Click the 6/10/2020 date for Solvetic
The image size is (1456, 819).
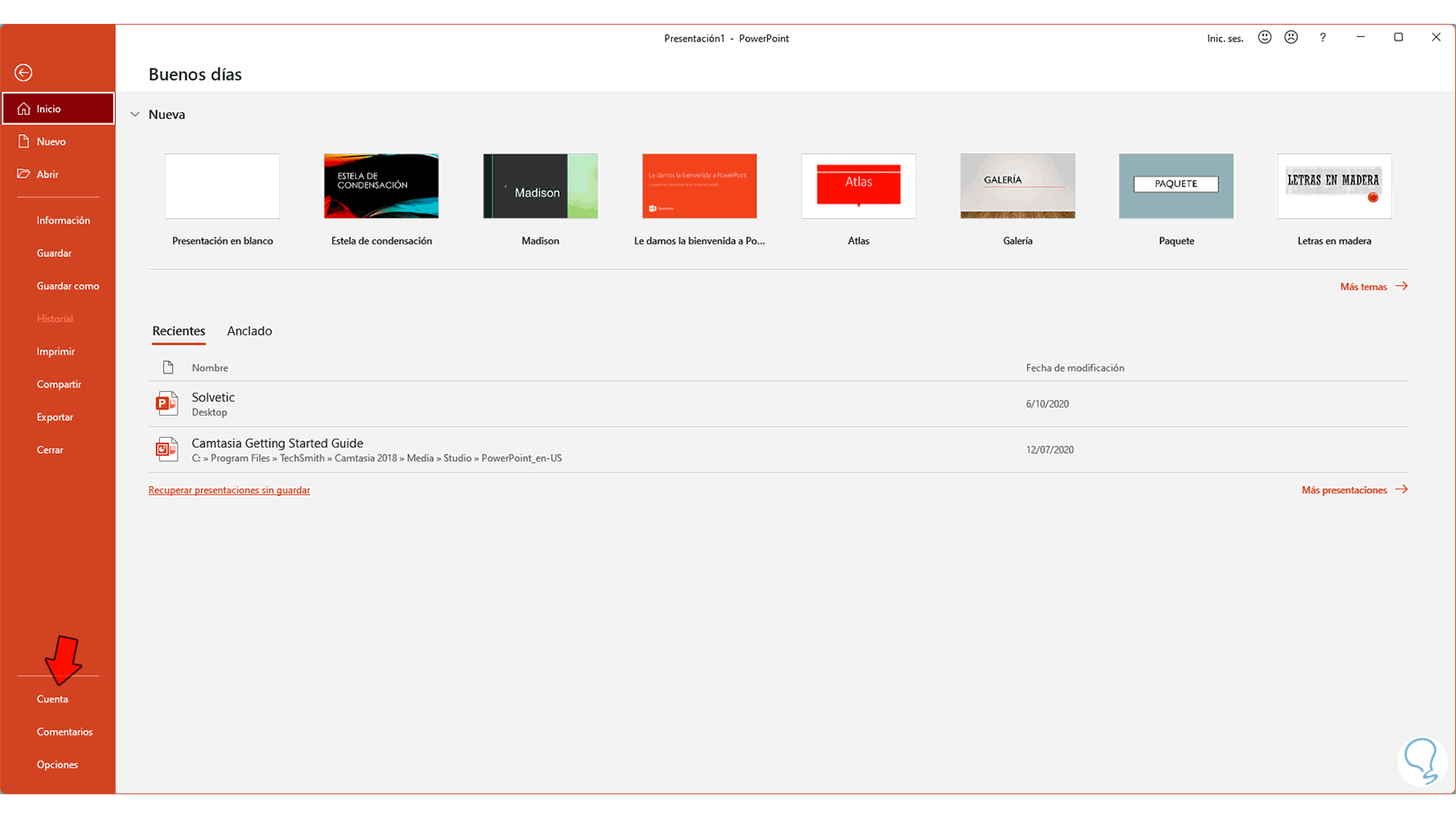point(1047,404)
